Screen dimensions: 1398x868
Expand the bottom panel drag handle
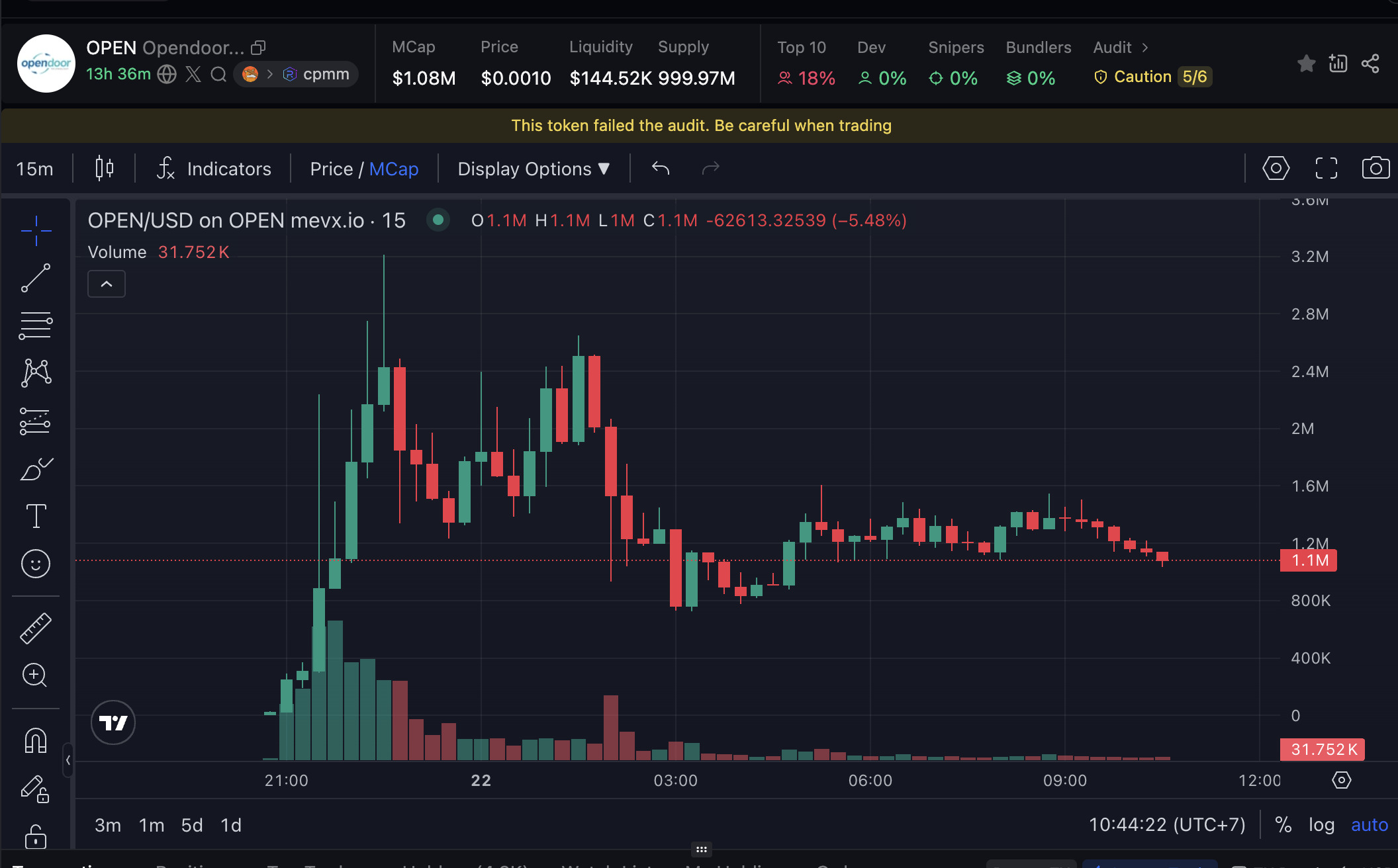[x=702, y=849]
